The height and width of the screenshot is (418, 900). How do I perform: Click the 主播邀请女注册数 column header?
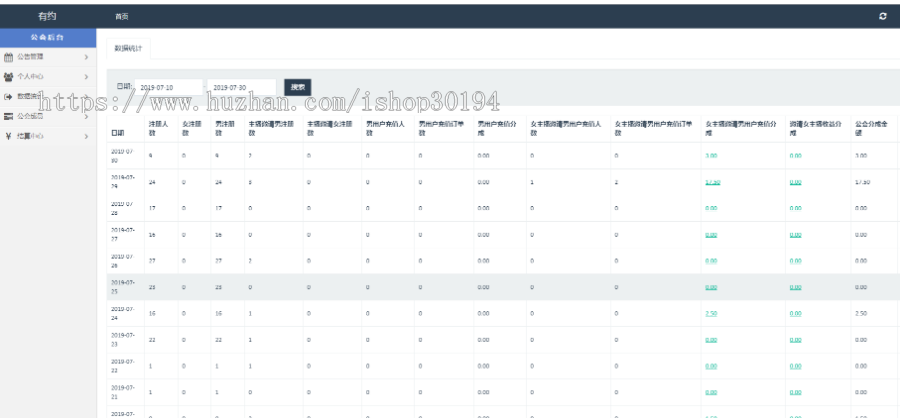pyautogui.click(x=330, y=128)
